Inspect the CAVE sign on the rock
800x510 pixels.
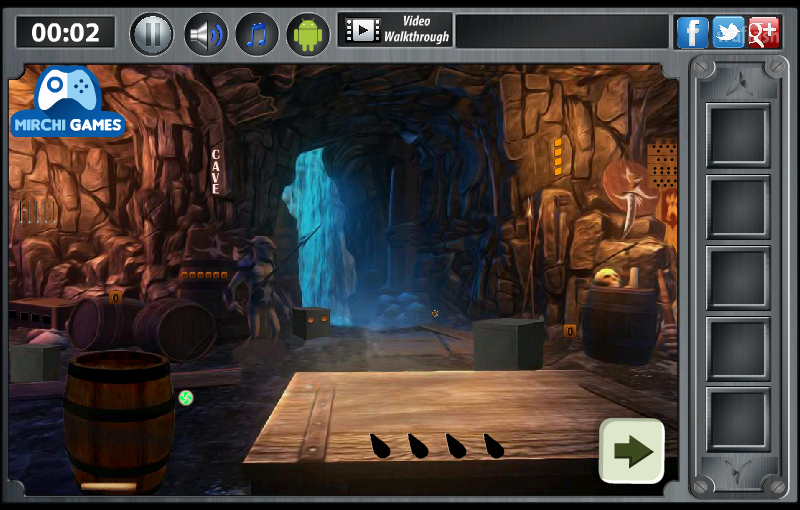pos(216,171)
